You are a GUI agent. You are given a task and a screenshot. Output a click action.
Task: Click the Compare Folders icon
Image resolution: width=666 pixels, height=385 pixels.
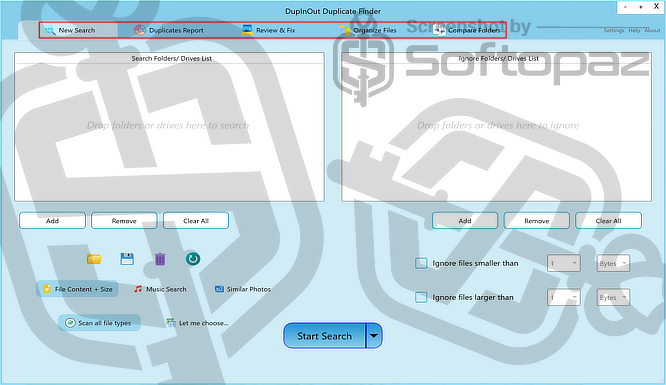coord(439,30)
